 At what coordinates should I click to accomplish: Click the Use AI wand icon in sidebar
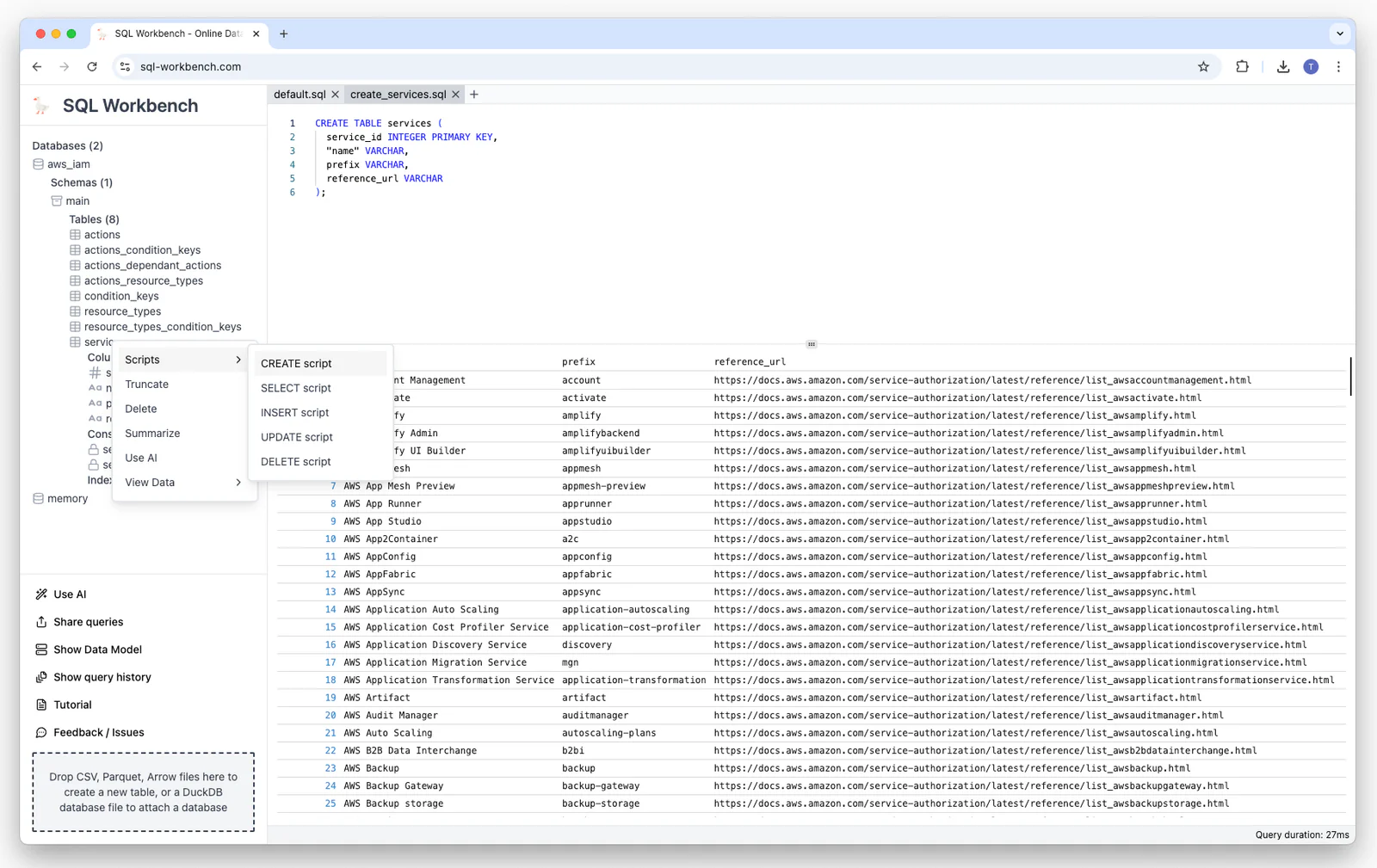point(41,594)
